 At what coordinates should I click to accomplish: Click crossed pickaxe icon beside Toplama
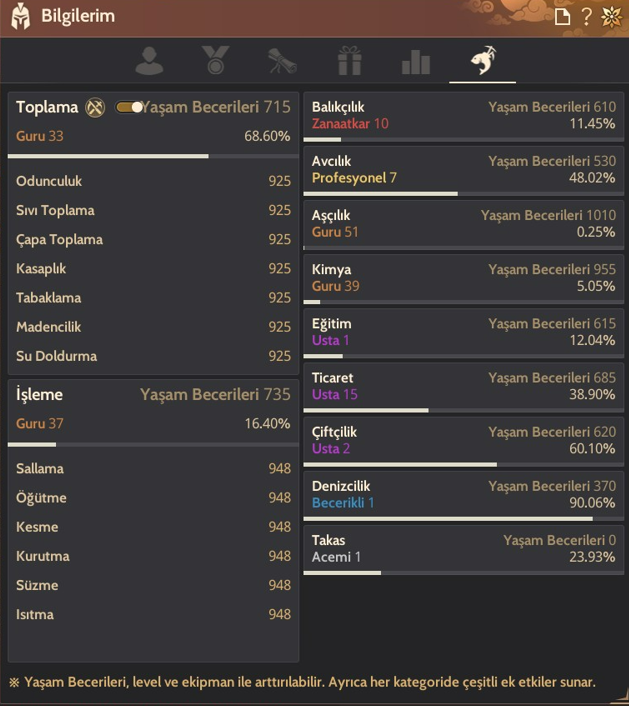[95, 108]
